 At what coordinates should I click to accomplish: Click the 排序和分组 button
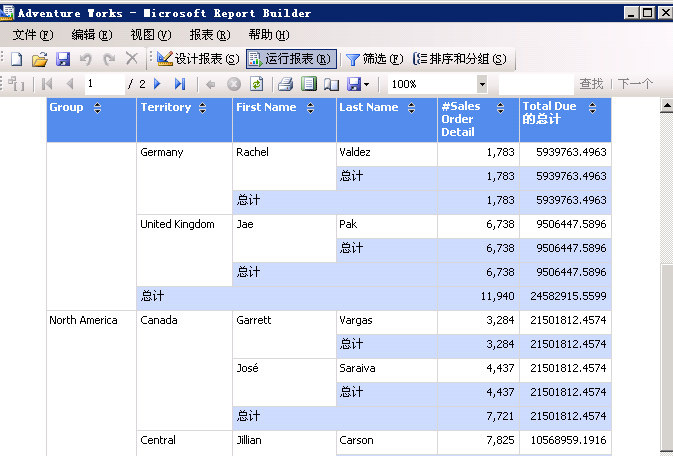coord(459,60)
